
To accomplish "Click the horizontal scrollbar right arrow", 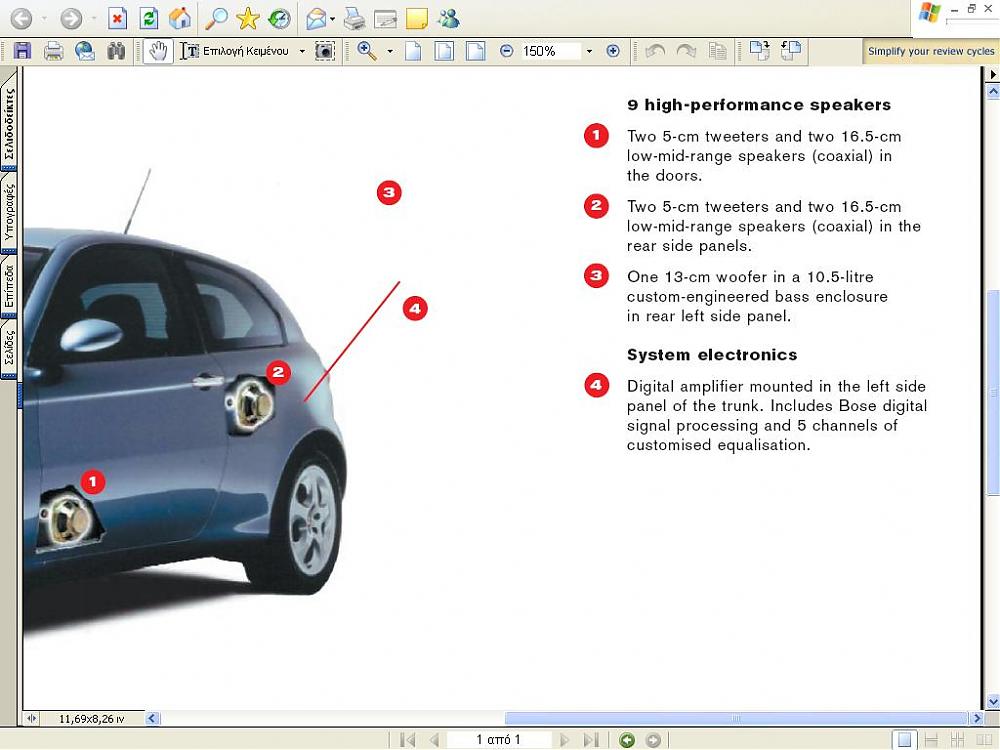I will click(x=976, y=718).
